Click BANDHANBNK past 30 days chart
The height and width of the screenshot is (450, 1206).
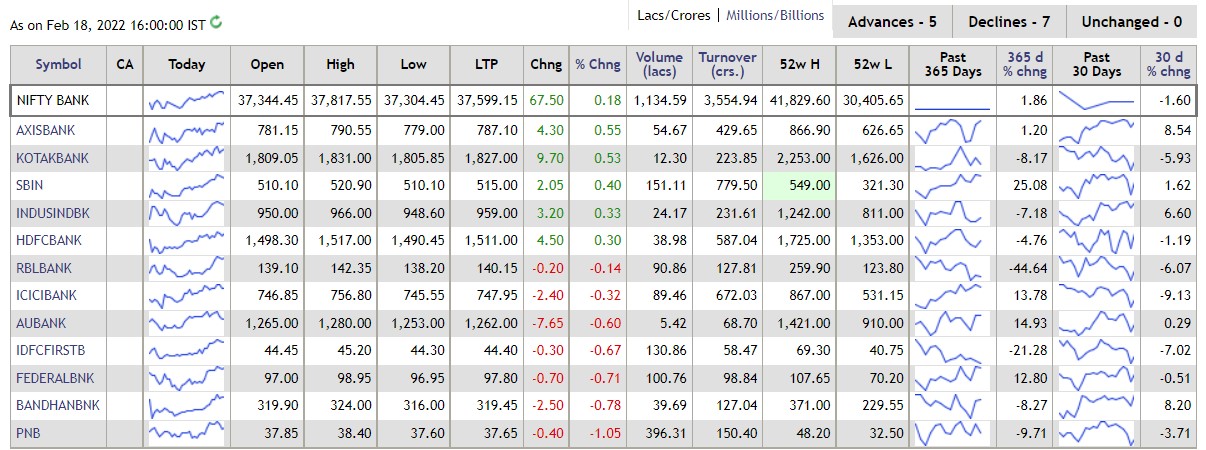(1096, 405)
